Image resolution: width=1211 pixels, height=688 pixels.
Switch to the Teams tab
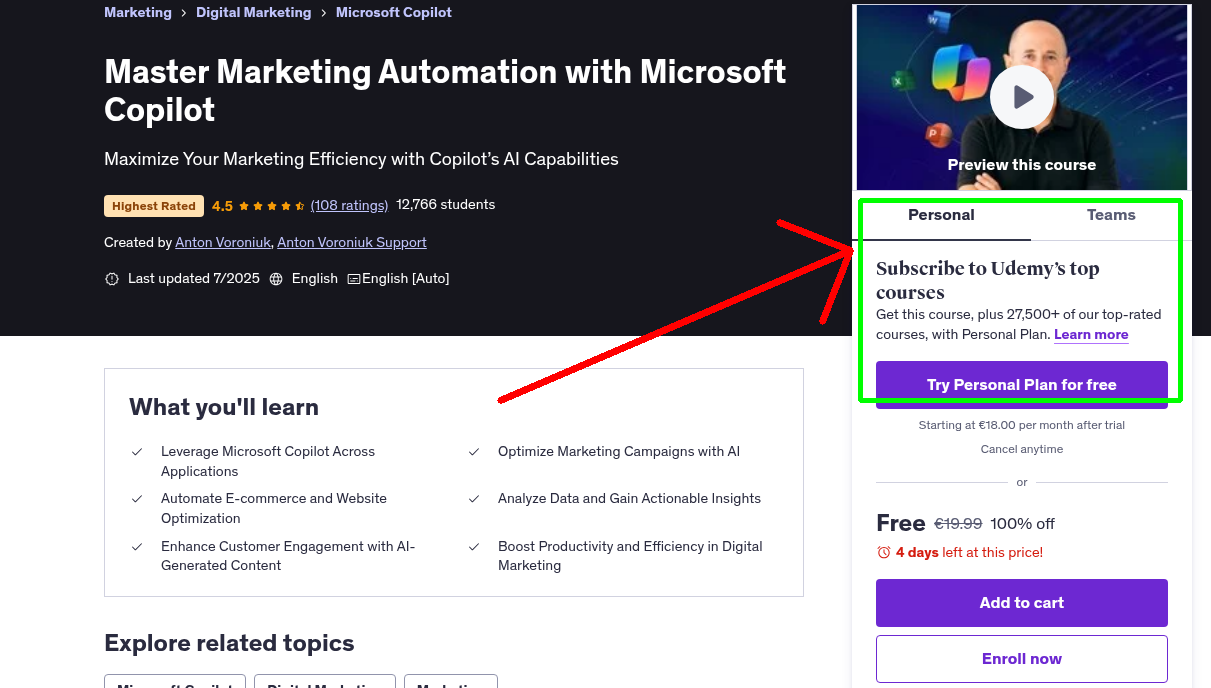click(x=1111, y=215)
